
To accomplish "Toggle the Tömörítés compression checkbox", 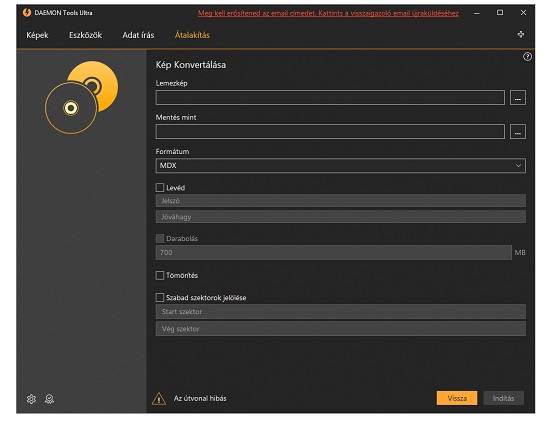I will (x=160, y=275).
